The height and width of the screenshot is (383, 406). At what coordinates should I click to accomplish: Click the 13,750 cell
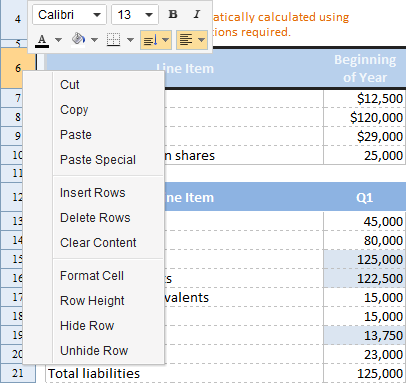[x=364, y=335]
